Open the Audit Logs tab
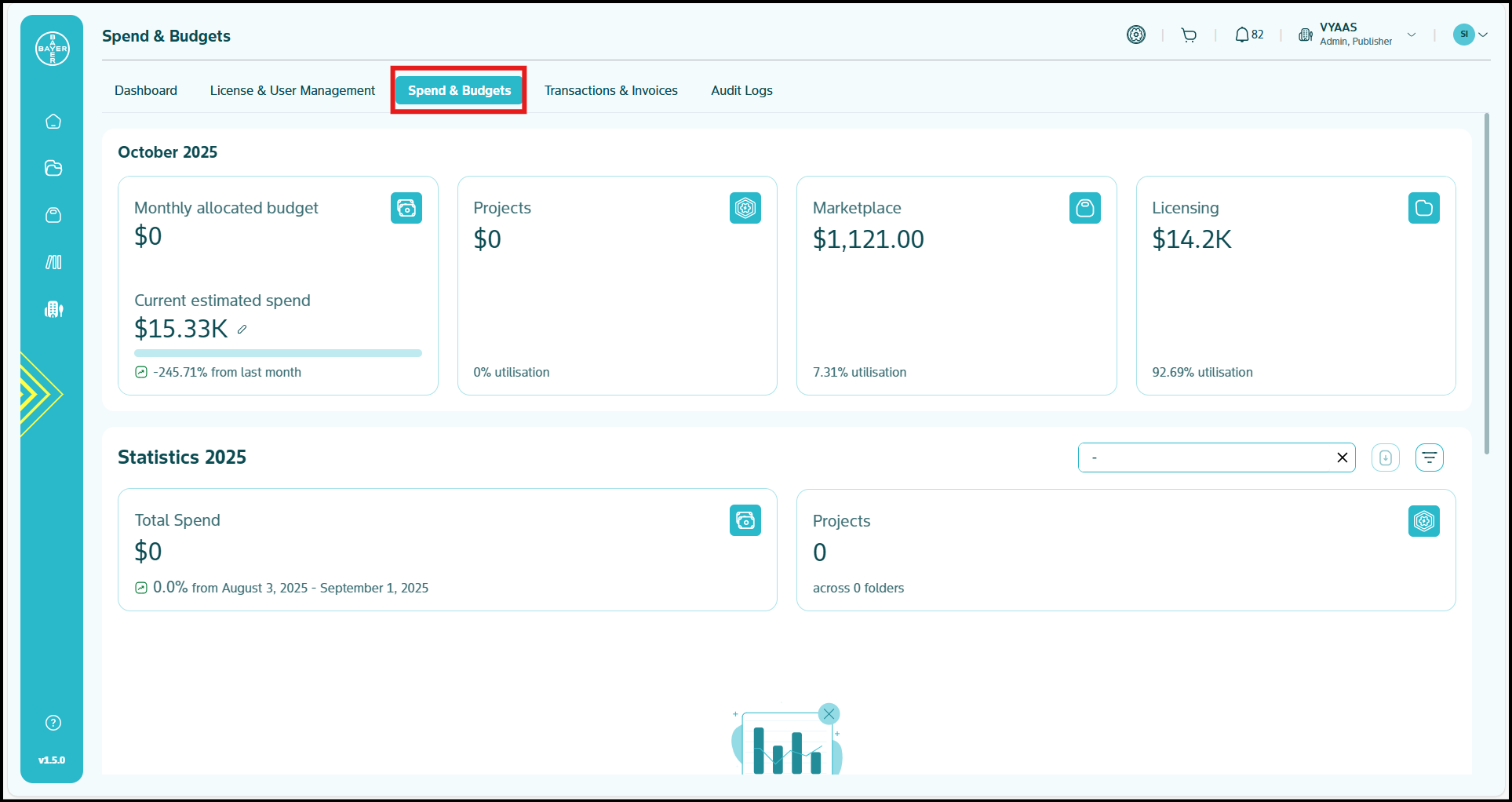The height and width of the screenshot is (802, 1512). pyautogui.click(x=741, y=90)
